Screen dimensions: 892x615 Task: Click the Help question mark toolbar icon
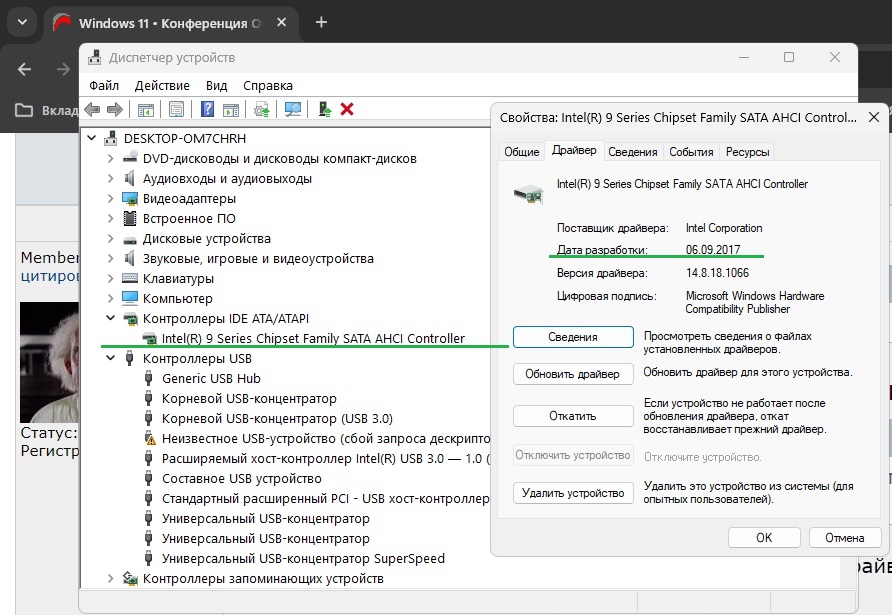point(208,109)
